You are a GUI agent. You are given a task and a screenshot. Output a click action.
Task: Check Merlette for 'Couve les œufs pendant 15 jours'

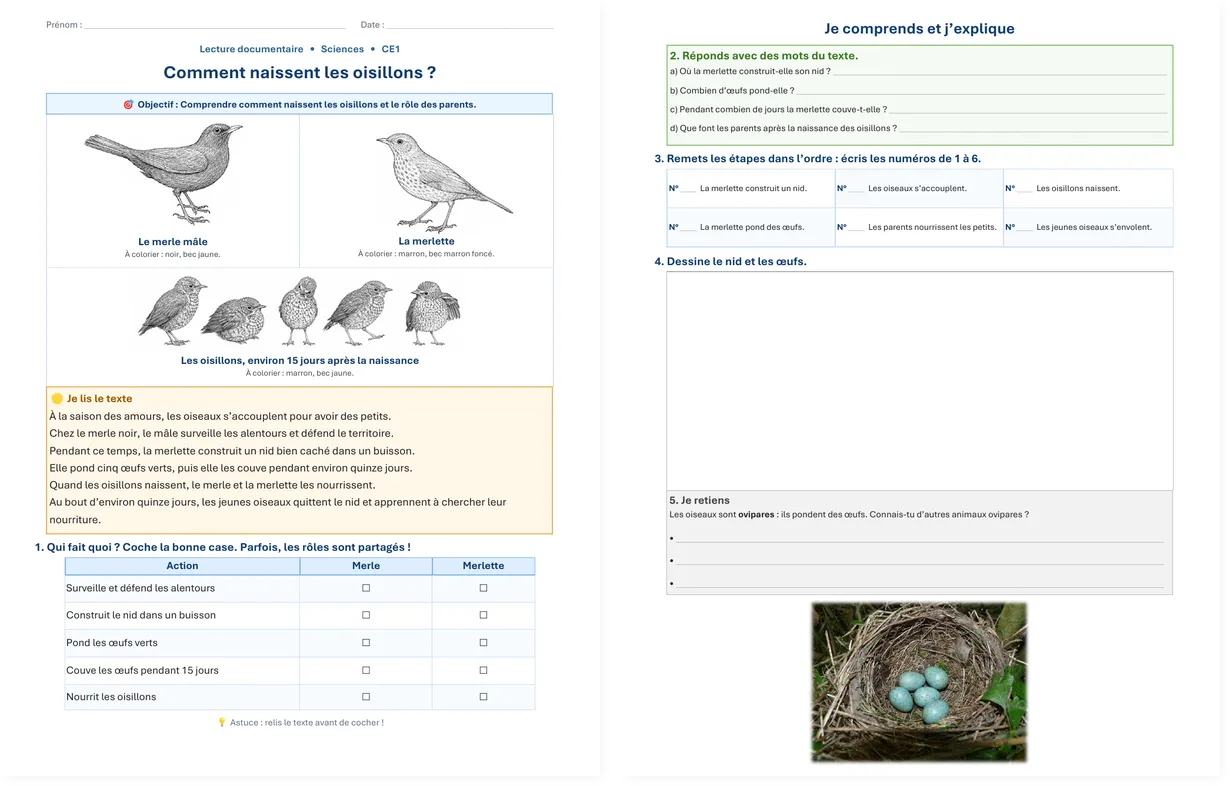[x=483, y=670]
